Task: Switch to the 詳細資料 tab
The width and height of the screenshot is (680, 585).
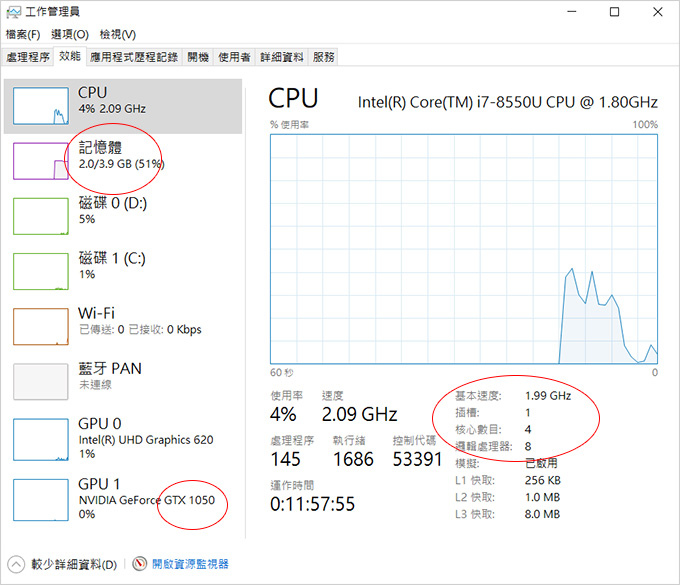Action: pyautogui.click(x=281, y=57)
